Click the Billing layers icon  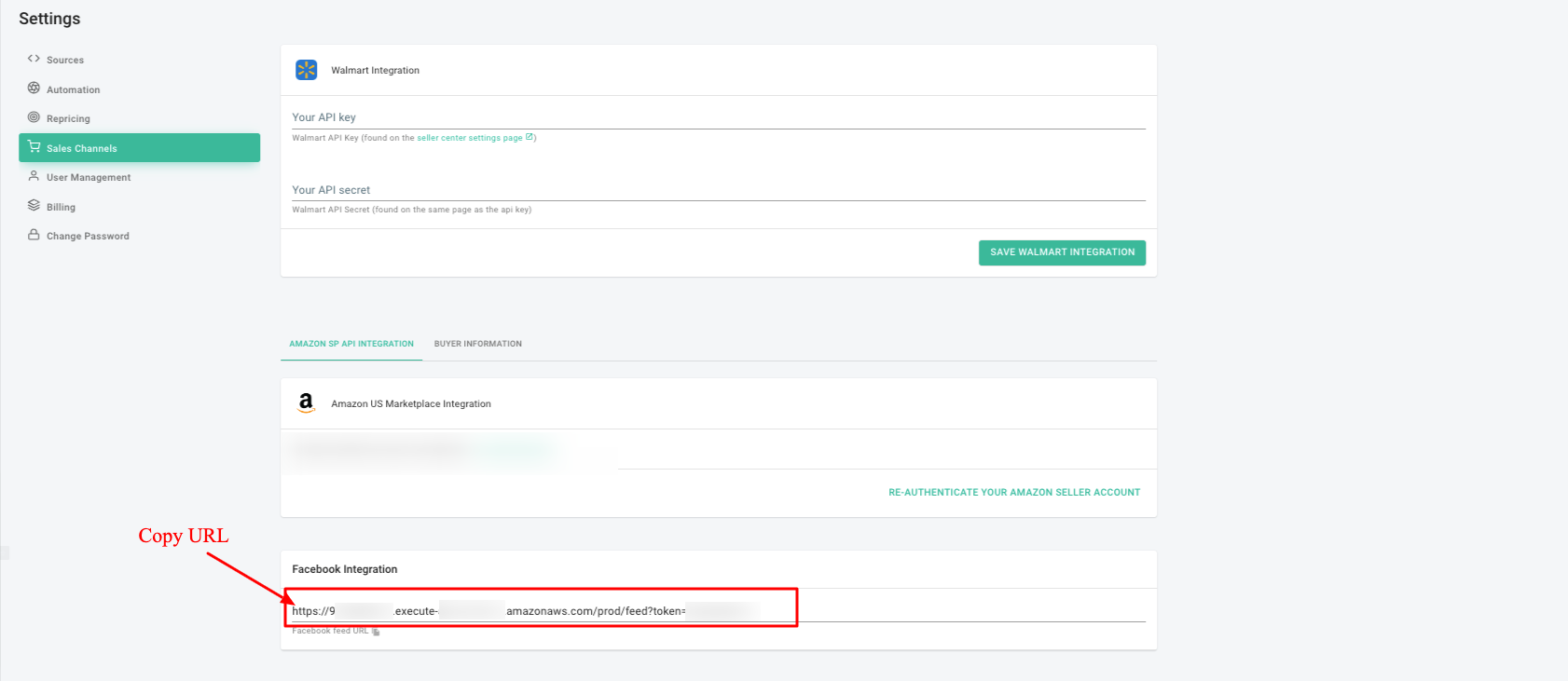click(x=34, y=206)
